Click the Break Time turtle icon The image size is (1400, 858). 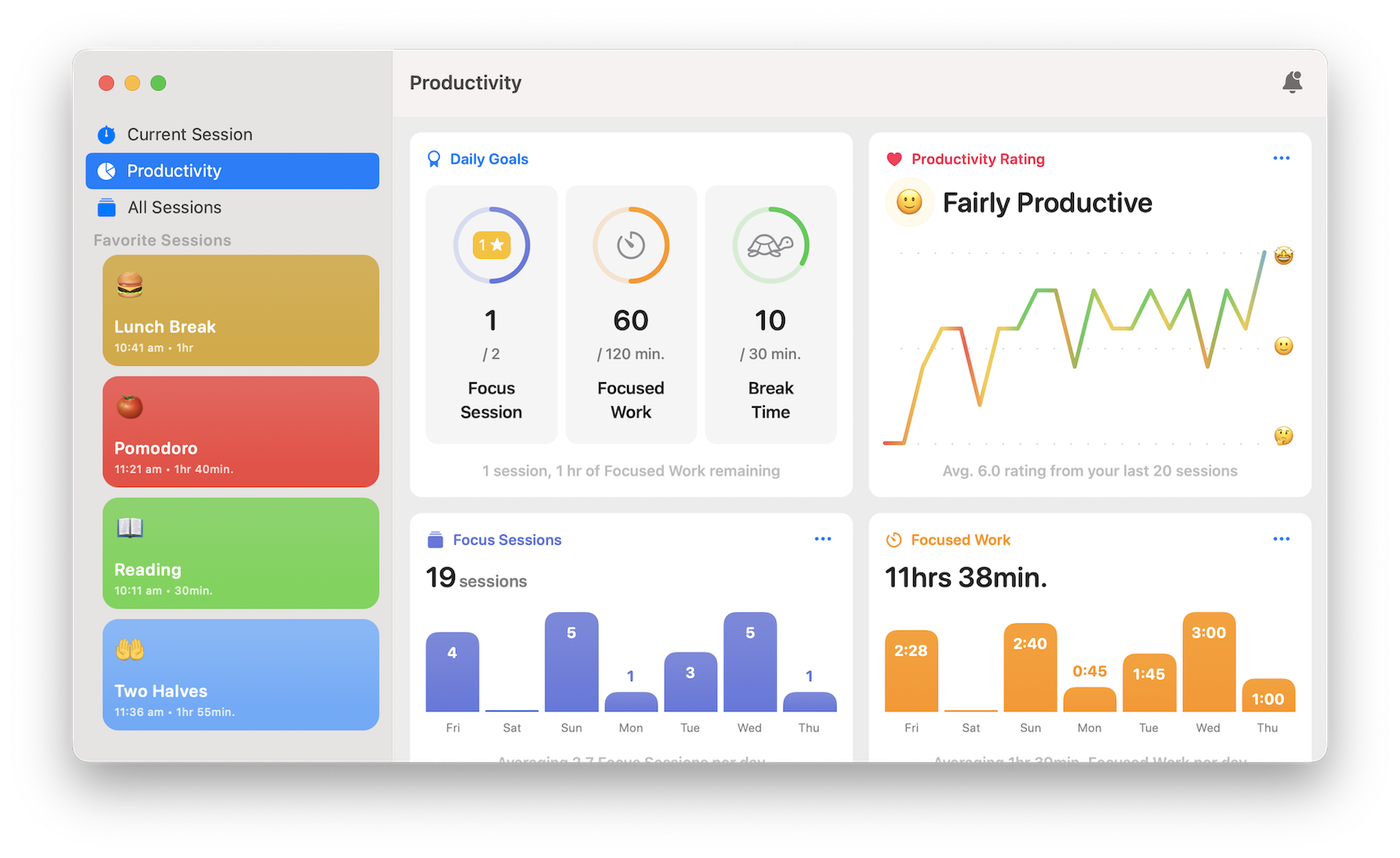770,245
